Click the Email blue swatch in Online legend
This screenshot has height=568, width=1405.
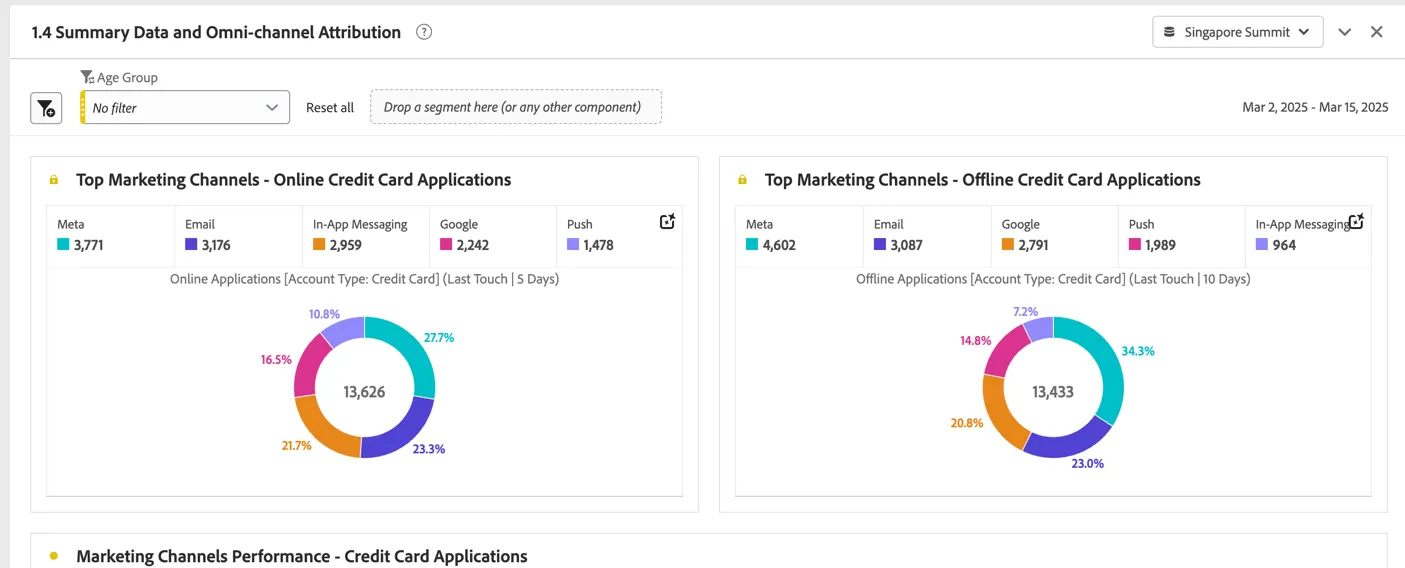coord(191,244)
